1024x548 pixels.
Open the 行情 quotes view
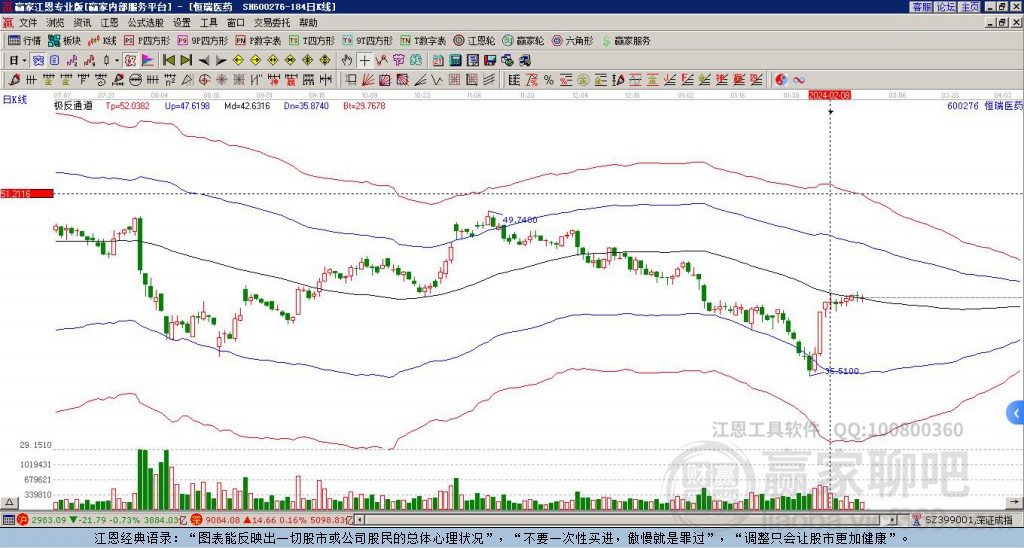pyautogui.click(x=24, y=40)
